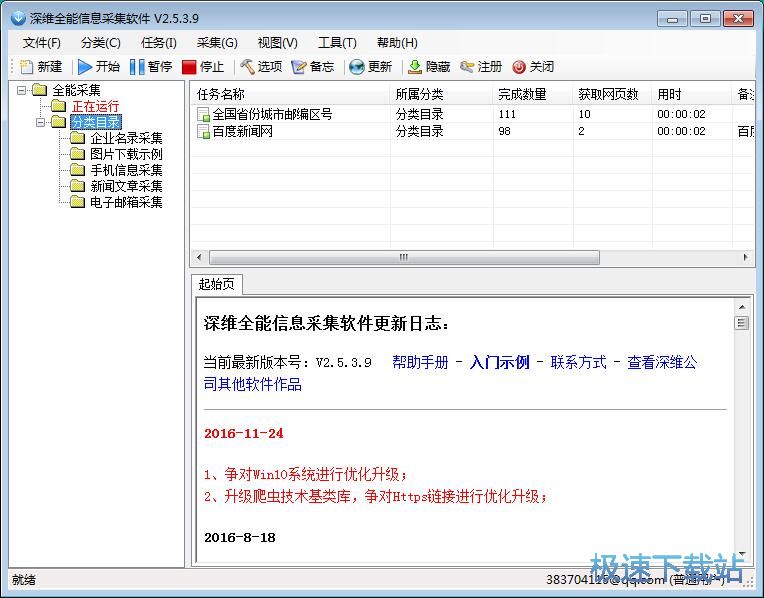Select 手机信息采集 category

tap(126, 170)
